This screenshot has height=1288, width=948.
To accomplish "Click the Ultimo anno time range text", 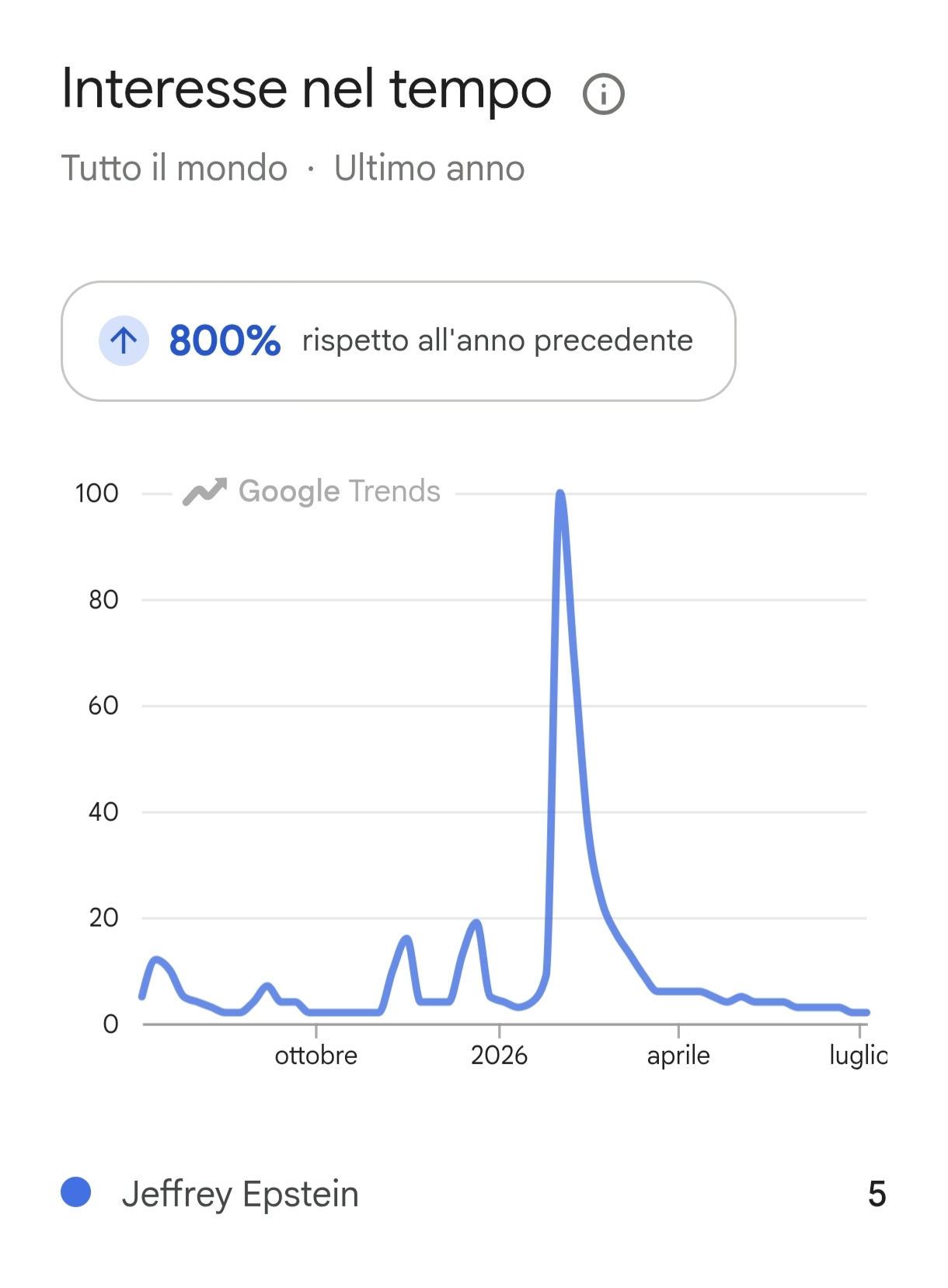I will [x=430, y=168].
